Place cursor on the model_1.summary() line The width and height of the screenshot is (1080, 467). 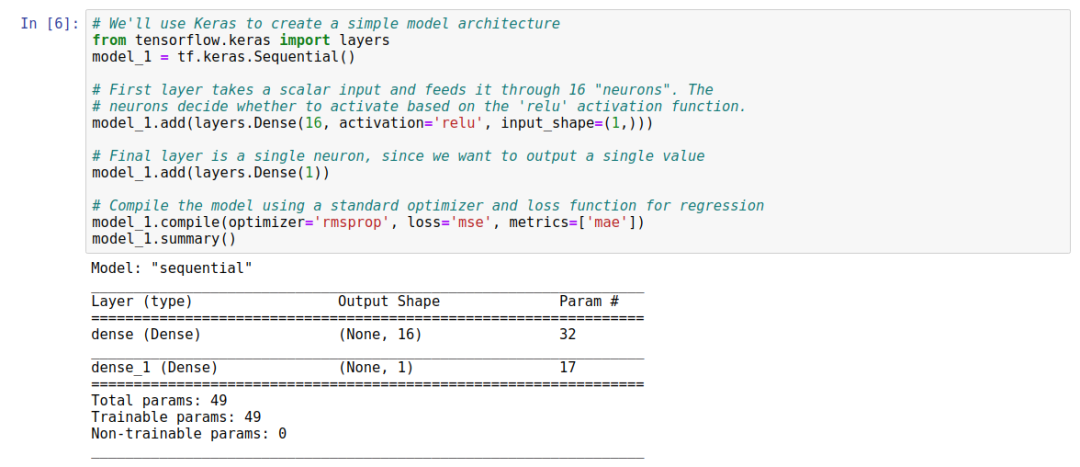coord(163,239)
